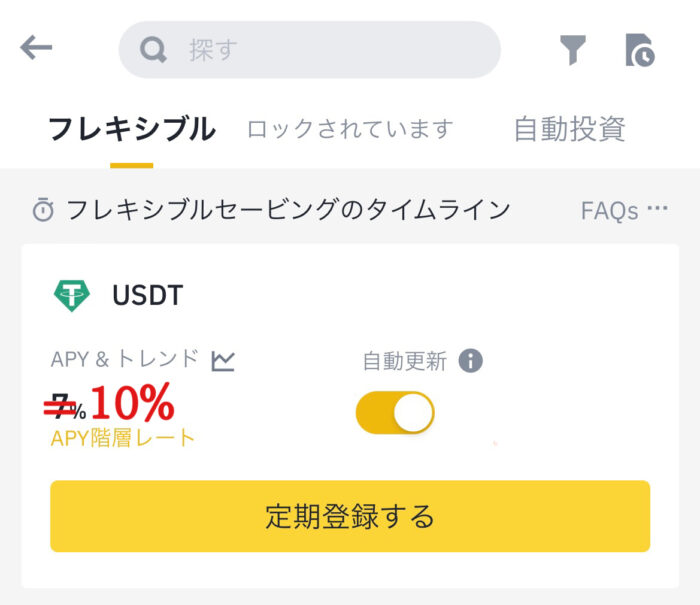Open the history document-clock icon
This screenshot has width=700, height=605.
640,50
